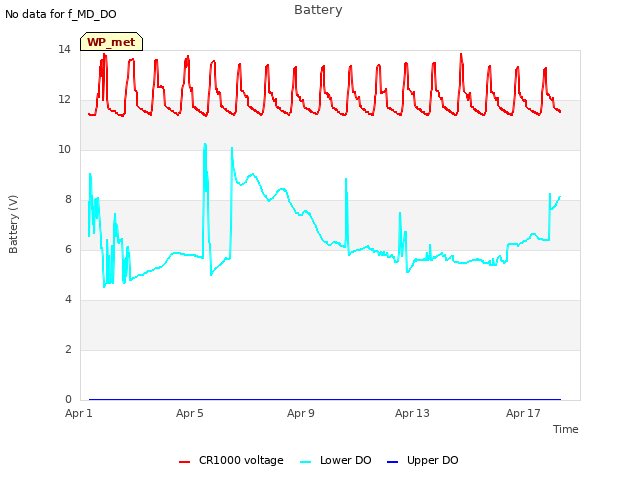Click the 6 y-axis tick label
Screen dimensions: 640x480
pyautogui.click(x=68, y=250)
